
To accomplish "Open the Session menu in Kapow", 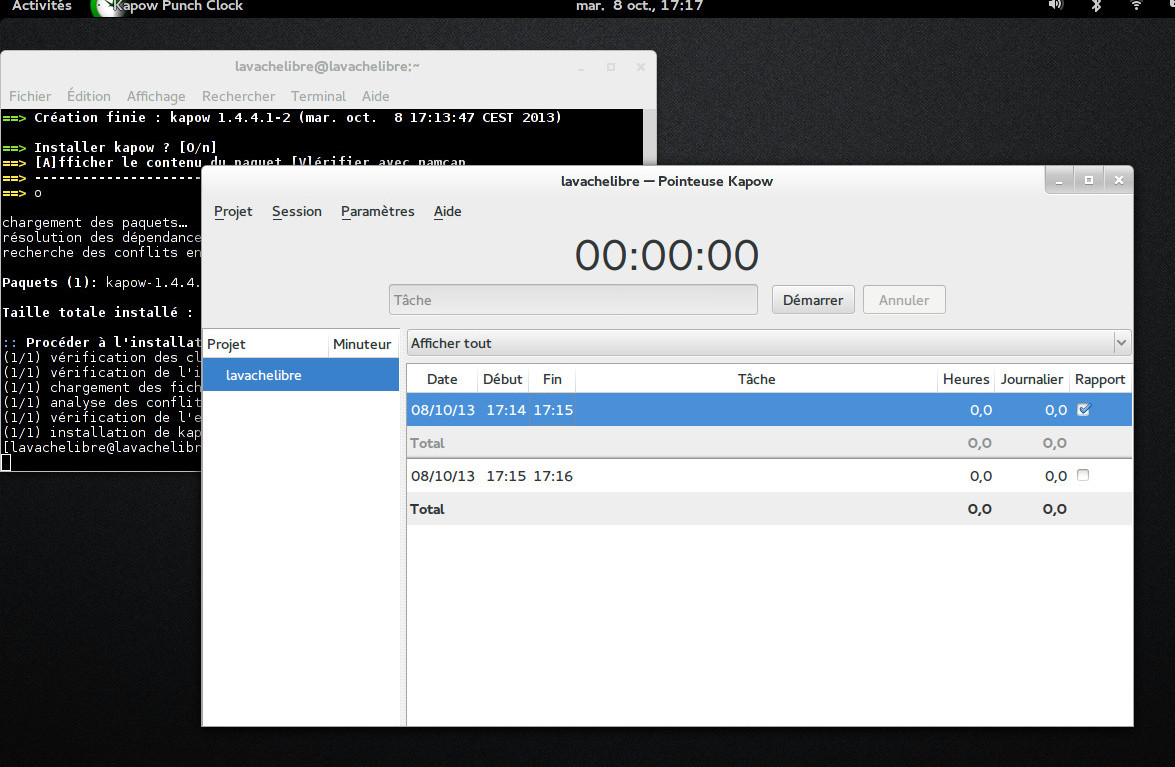I will (x=297, y=211).
